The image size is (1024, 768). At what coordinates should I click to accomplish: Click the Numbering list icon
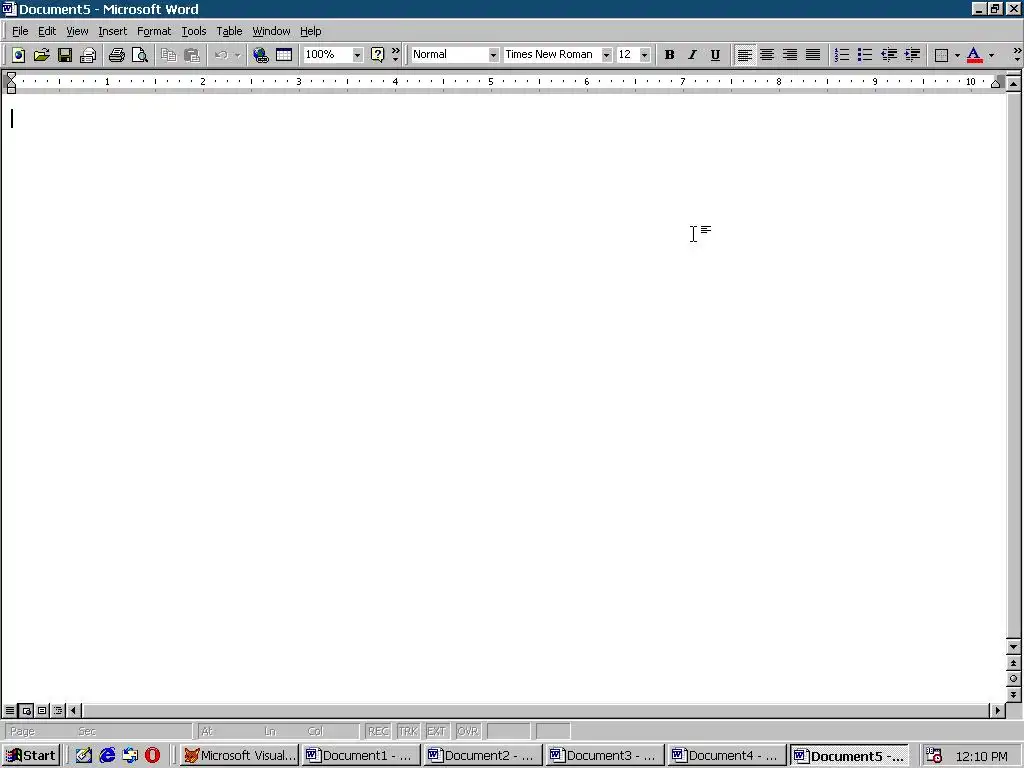coord(842,55)
